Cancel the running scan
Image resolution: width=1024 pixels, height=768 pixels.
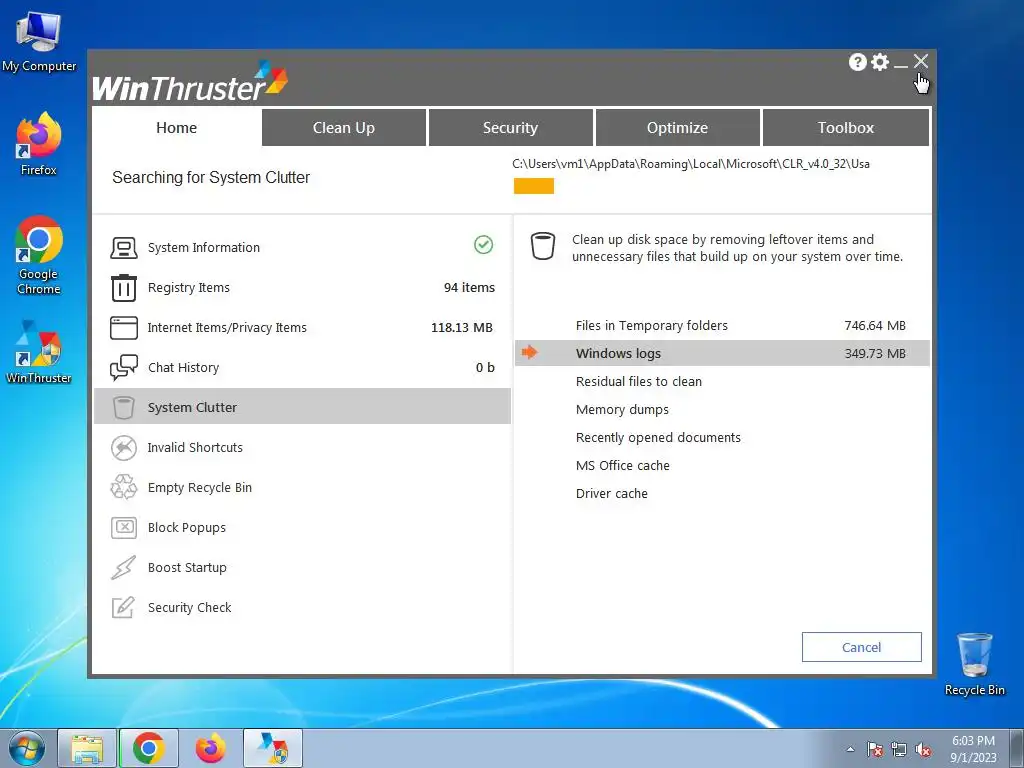point(861,647)
